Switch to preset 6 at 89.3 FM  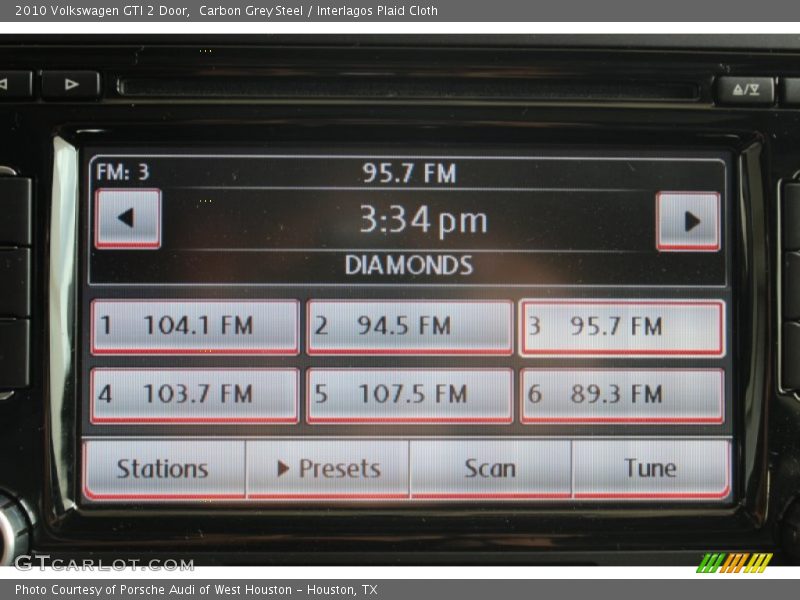622,395
